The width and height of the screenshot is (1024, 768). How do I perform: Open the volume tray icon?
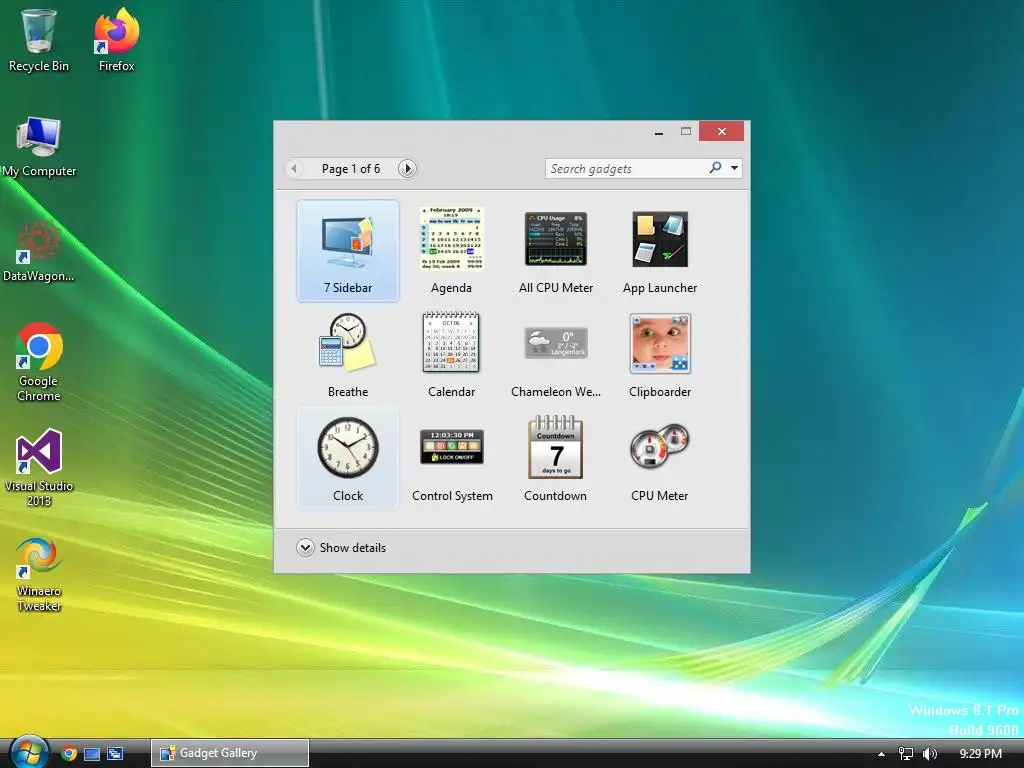click(929, 754)
